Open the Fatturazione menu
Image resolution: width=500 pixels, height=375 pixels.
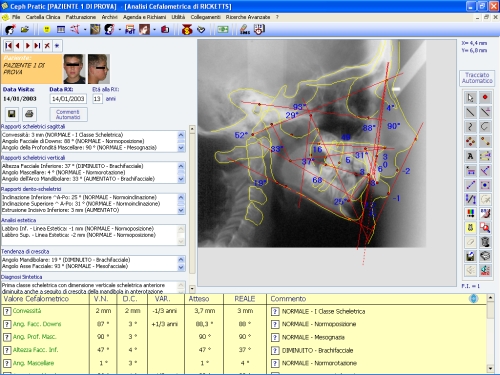81,17
